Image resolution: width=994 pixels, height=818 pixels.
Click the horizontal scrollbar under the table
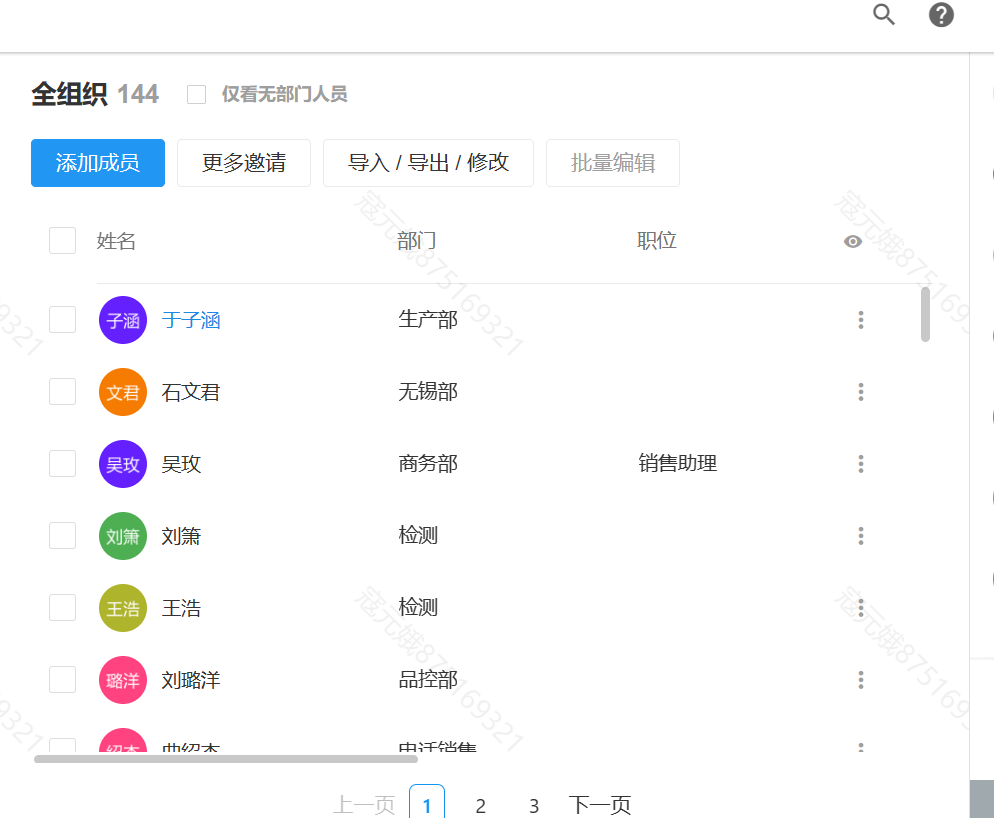click(225, 759)
